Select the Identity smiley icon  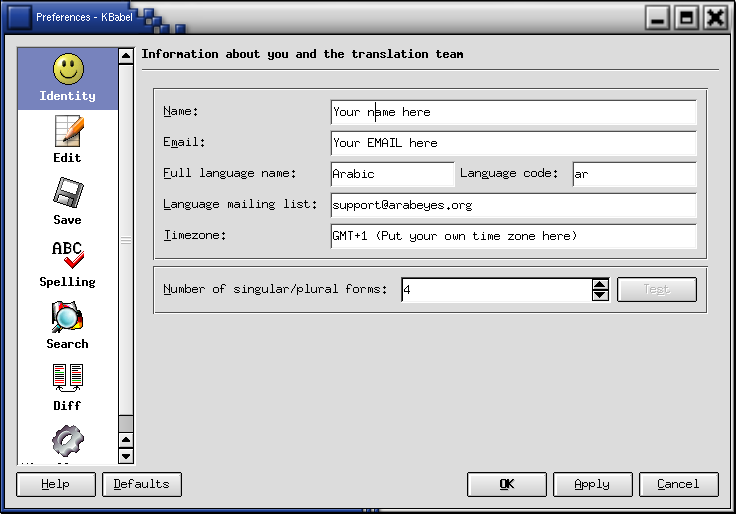67,71
